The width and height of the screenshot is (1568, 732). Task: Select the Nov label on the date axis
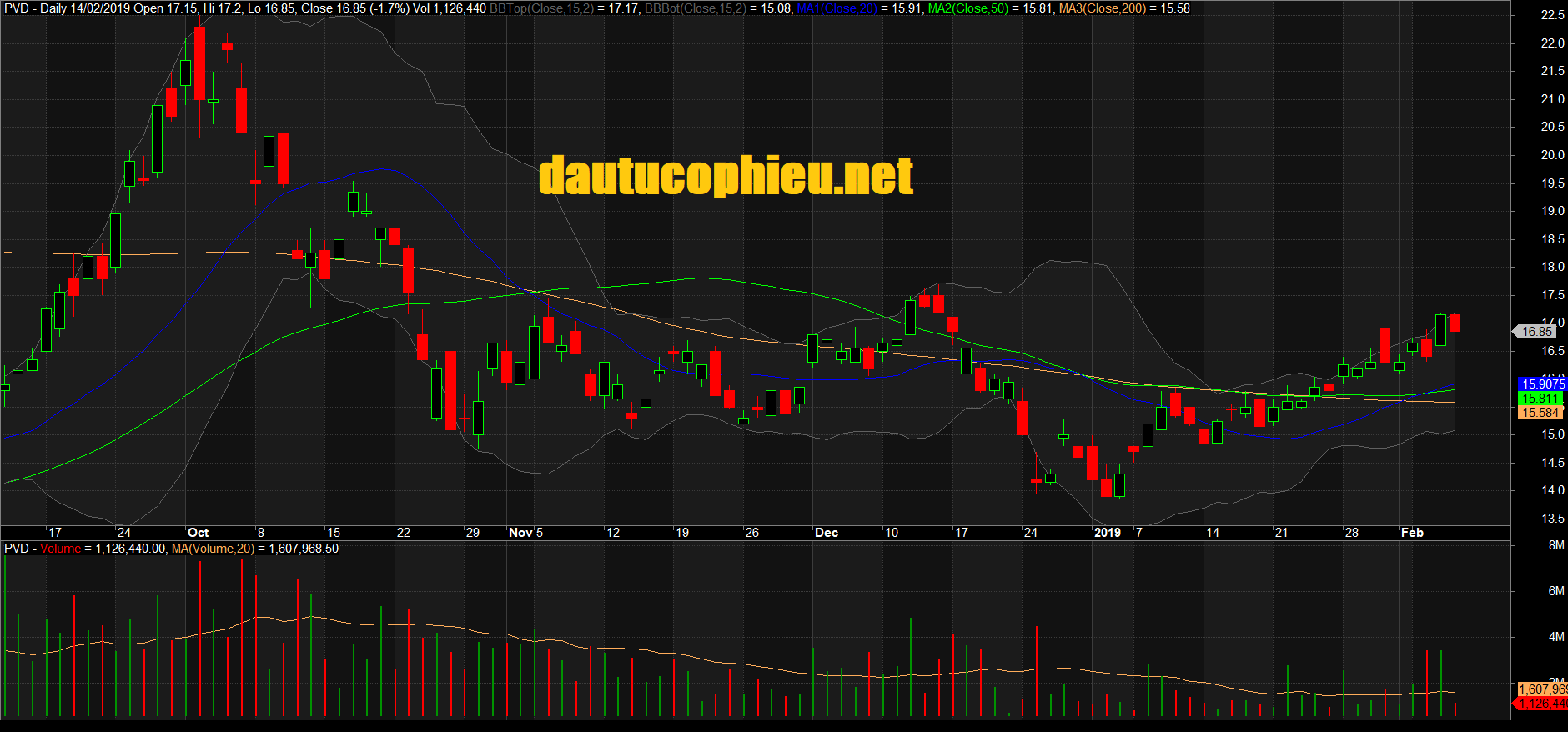point(520,533)
